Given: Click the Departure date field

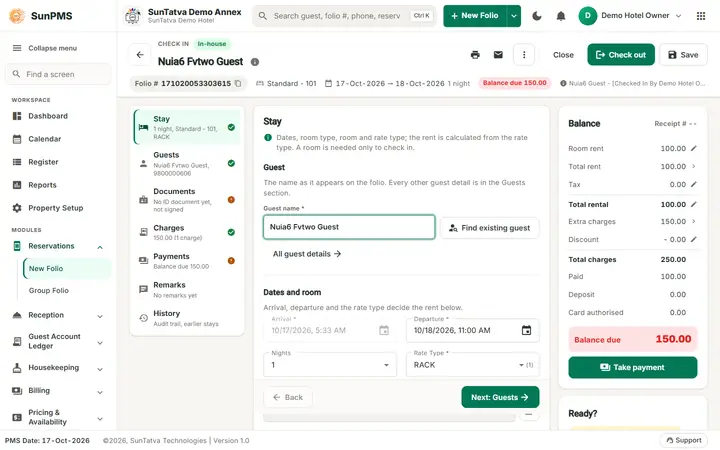Looking at the screenshot, I should coord(472,330).
